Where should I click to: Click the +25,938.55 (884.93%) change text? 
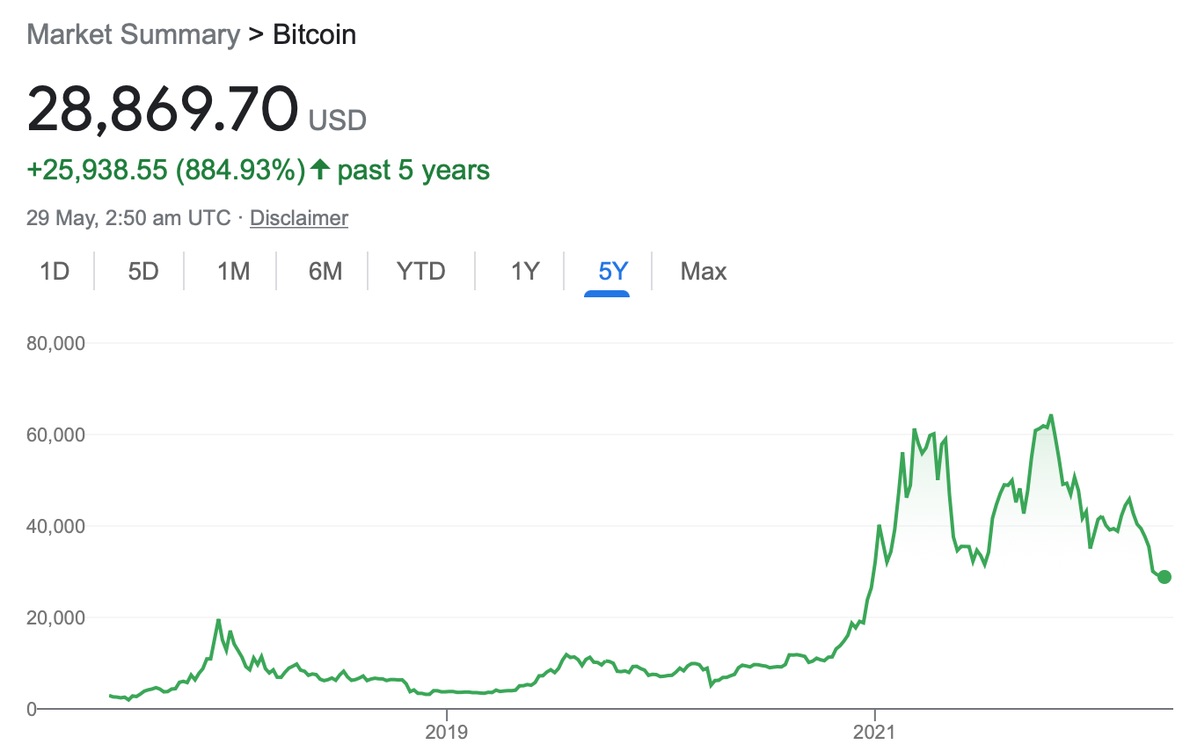(x=166, y=170)
